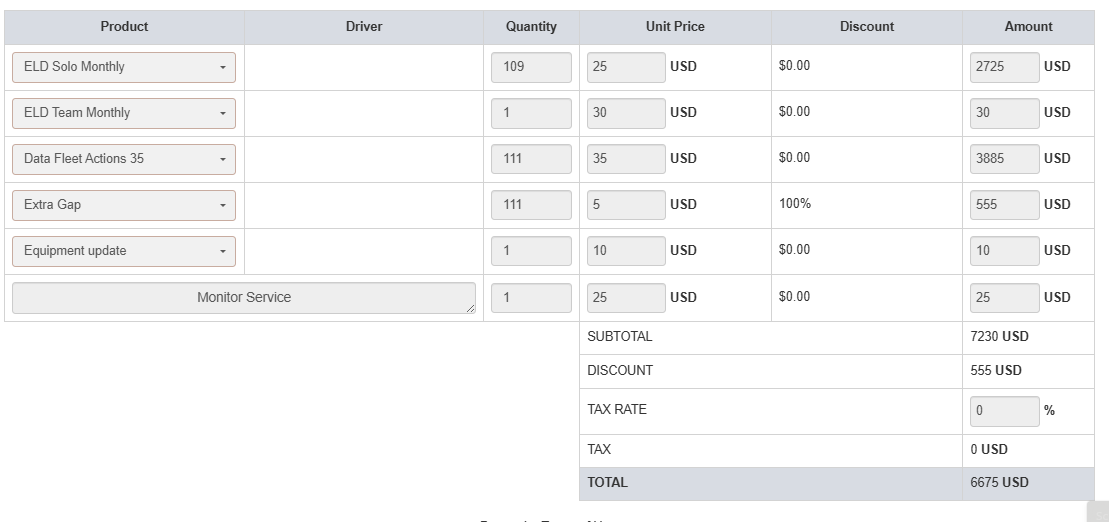This screenshot has height=522, width=1109.
Task: Click the Quantity column header
Action: (531, 27)
